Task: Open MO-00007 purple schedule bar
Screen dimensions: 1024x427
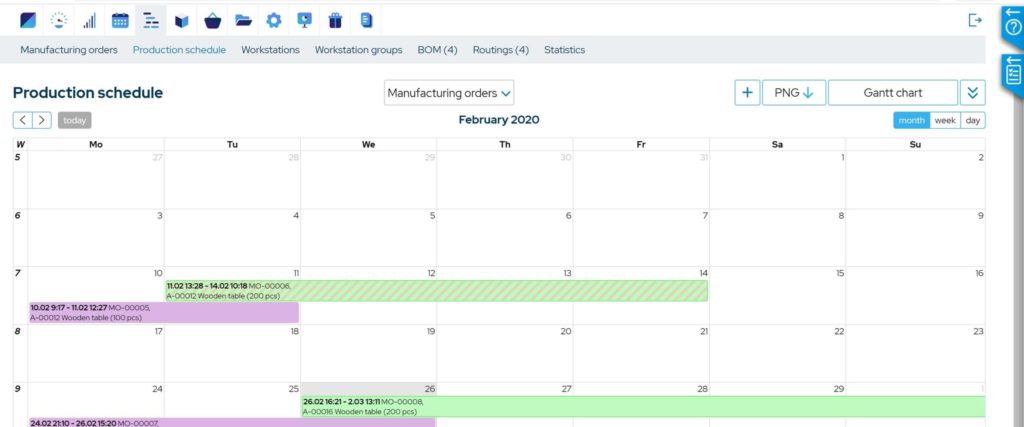Action: (x=232, y=422)
